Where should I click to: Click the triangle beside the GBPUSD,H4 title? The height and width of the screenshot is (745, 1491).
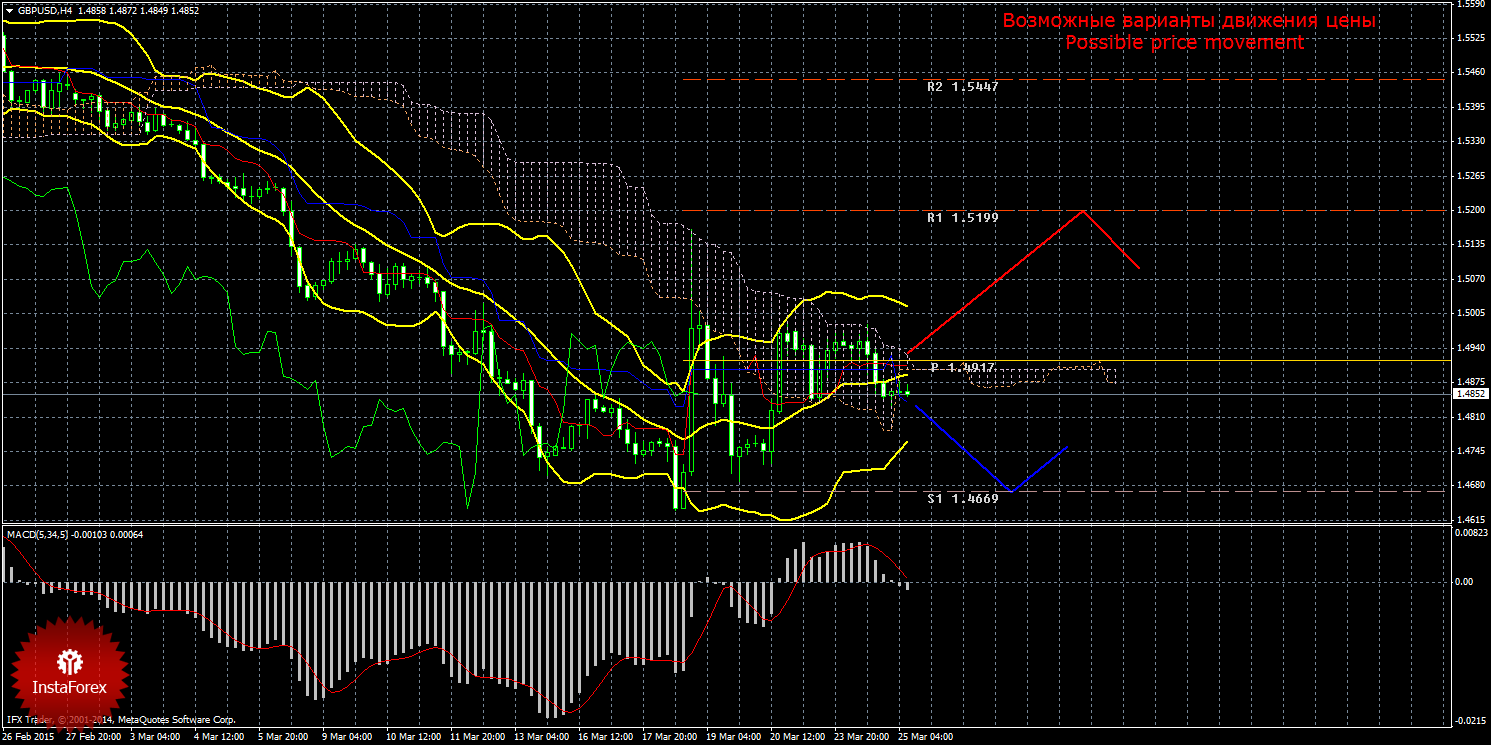point(8,10)
